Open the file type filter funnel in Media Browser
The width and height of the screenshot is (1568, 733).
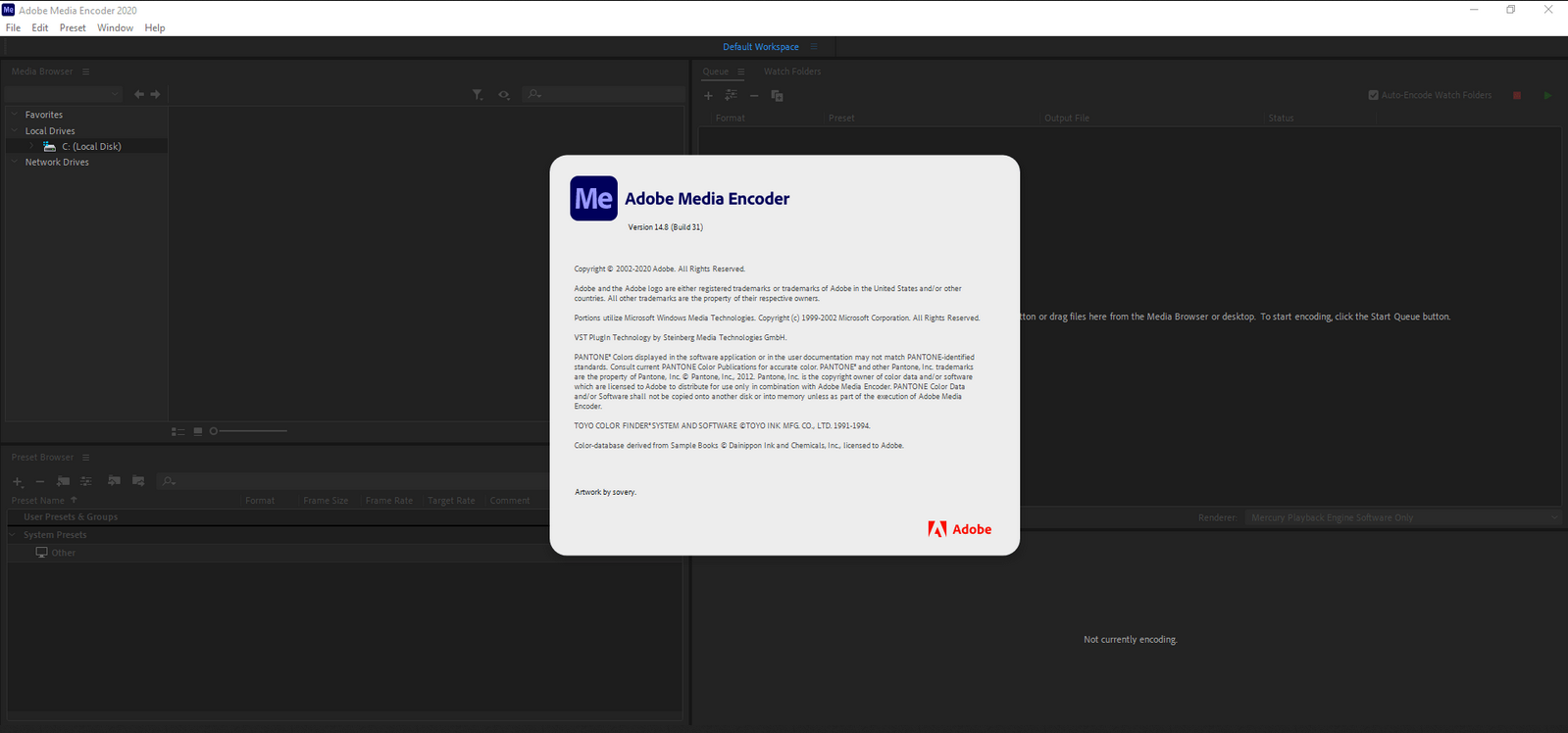[x=478, y=95]
